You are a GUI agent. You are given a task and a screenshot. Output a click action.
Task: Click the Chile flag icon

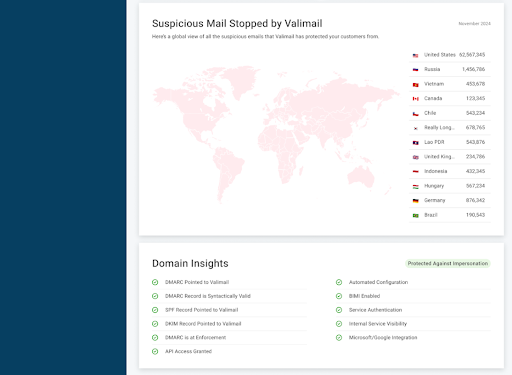pyautogui.click(x=415, y=114)
